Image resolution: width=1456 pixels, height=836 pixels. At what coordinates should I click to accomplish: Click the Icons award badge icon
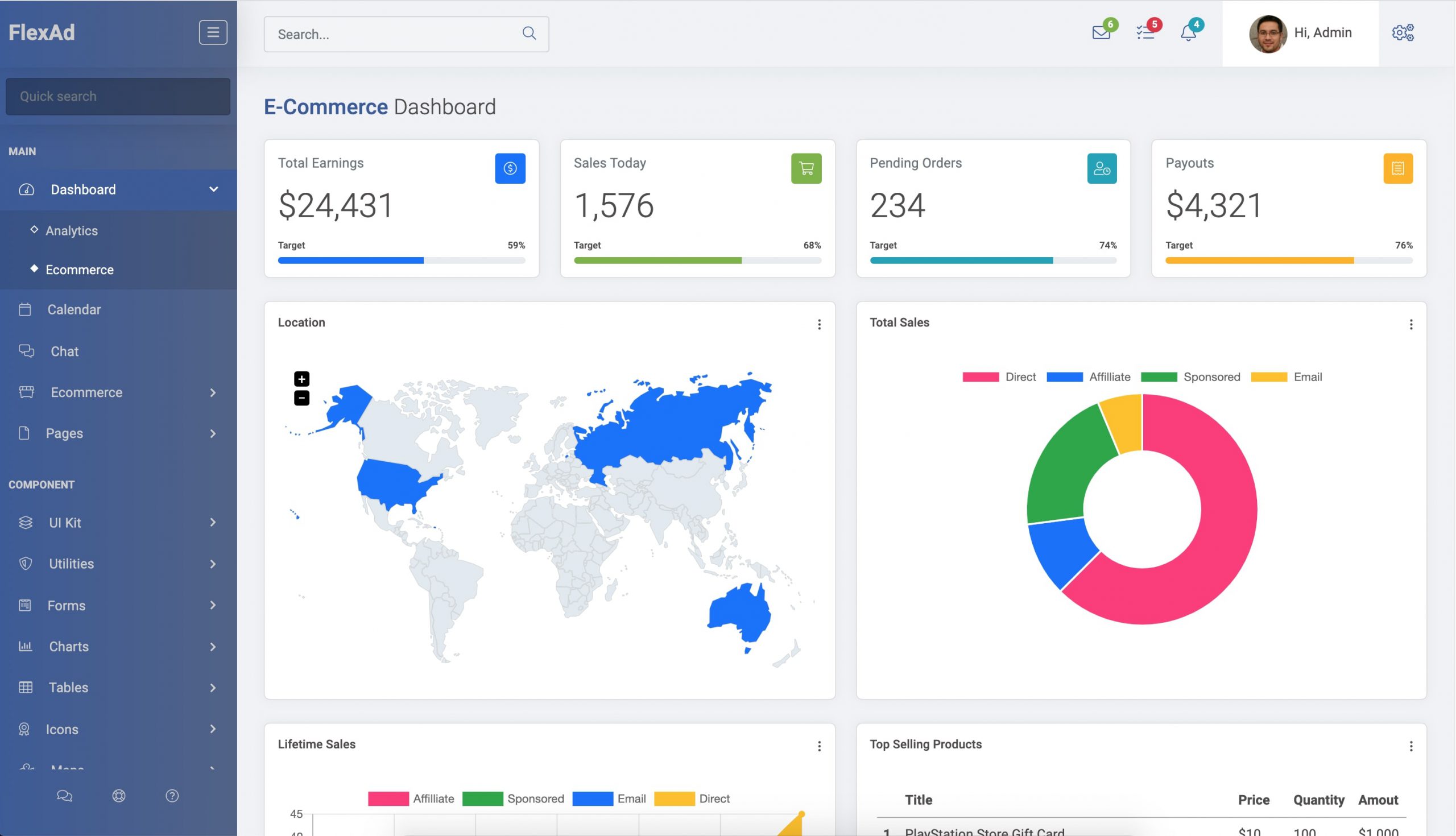pos(24,729)
